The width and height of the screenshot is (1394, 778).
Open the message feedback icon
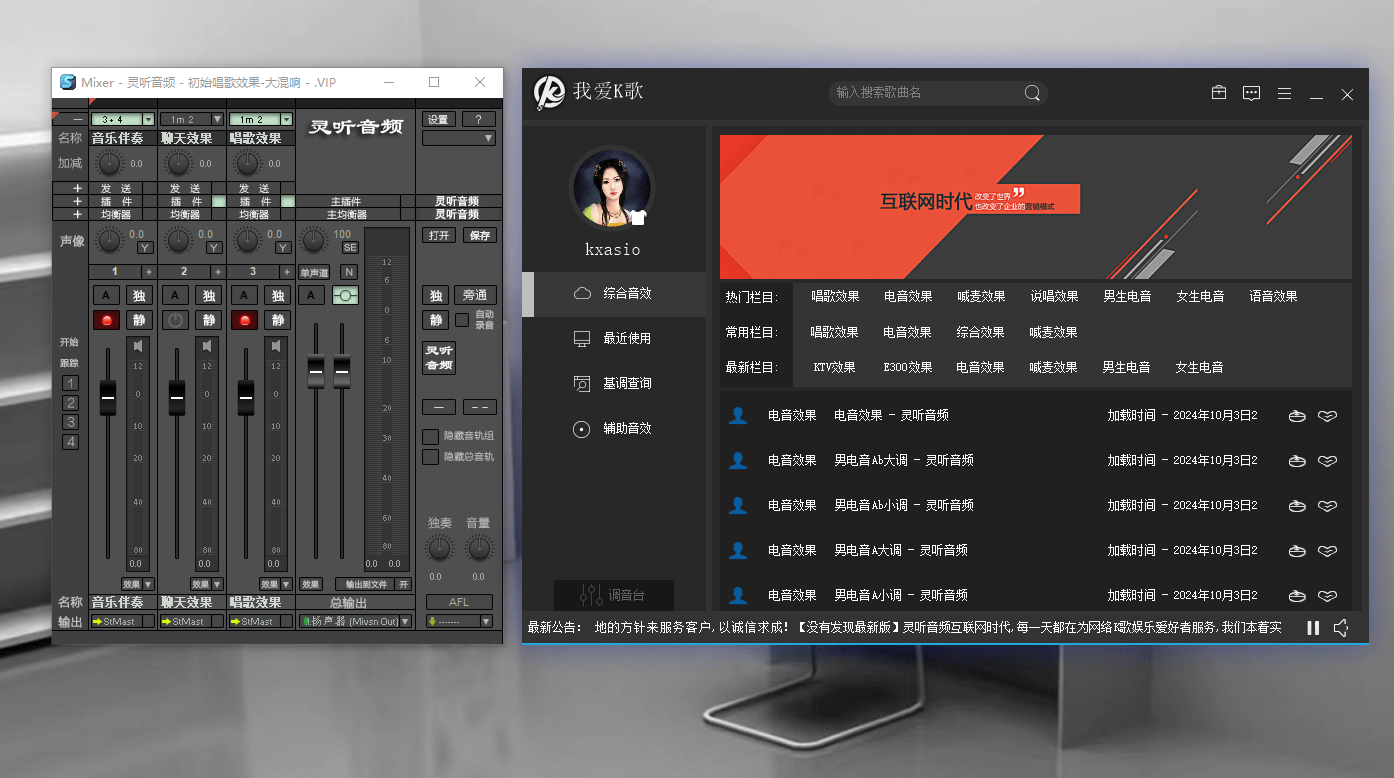pyautogui.click(x=1251, y=93)
